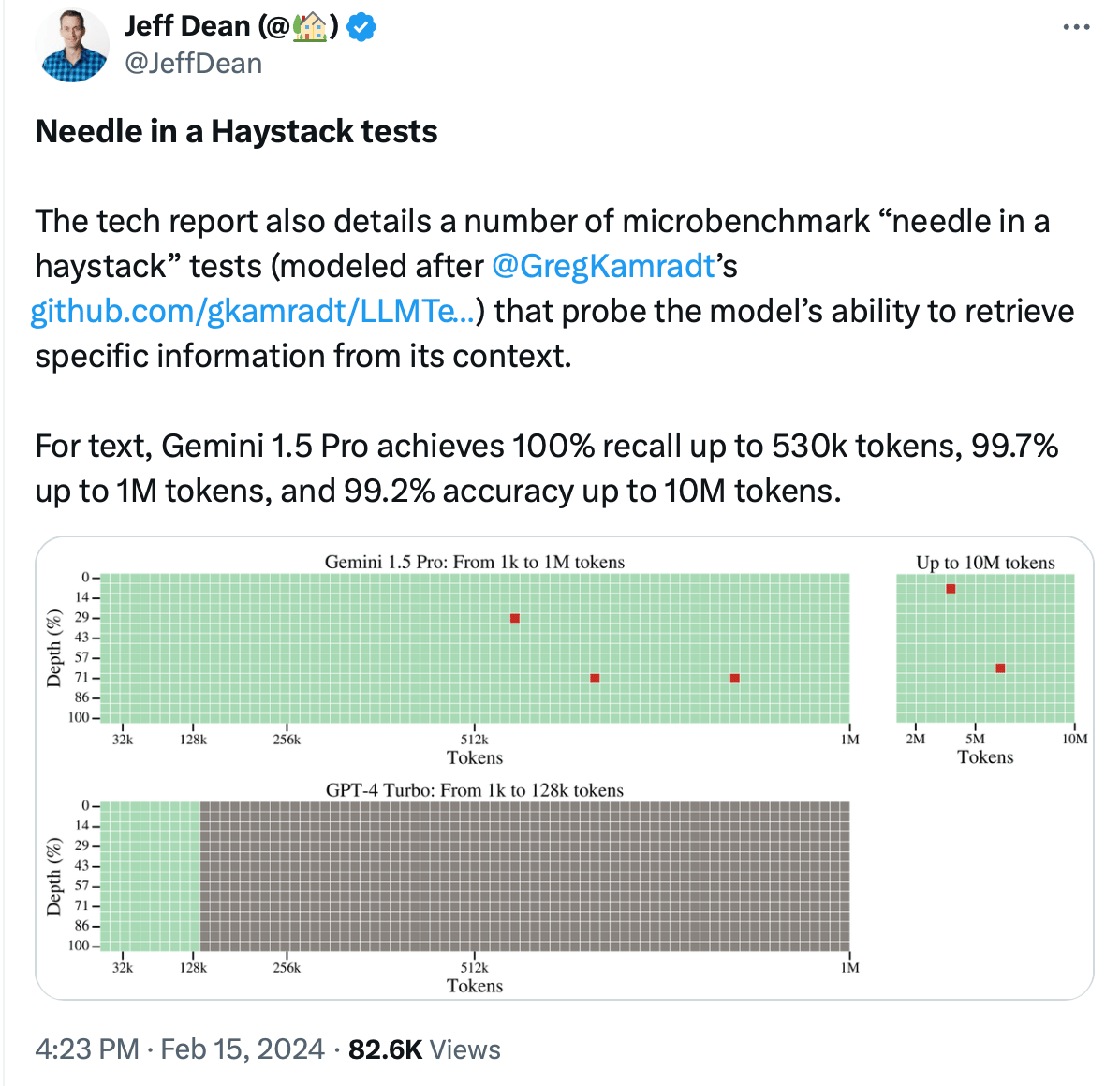This screenshot has height=1086, width=1120.
Task: Open the 4:23 PM · Feb 15, 2024 timestamp
Action: pos(179,1049)
